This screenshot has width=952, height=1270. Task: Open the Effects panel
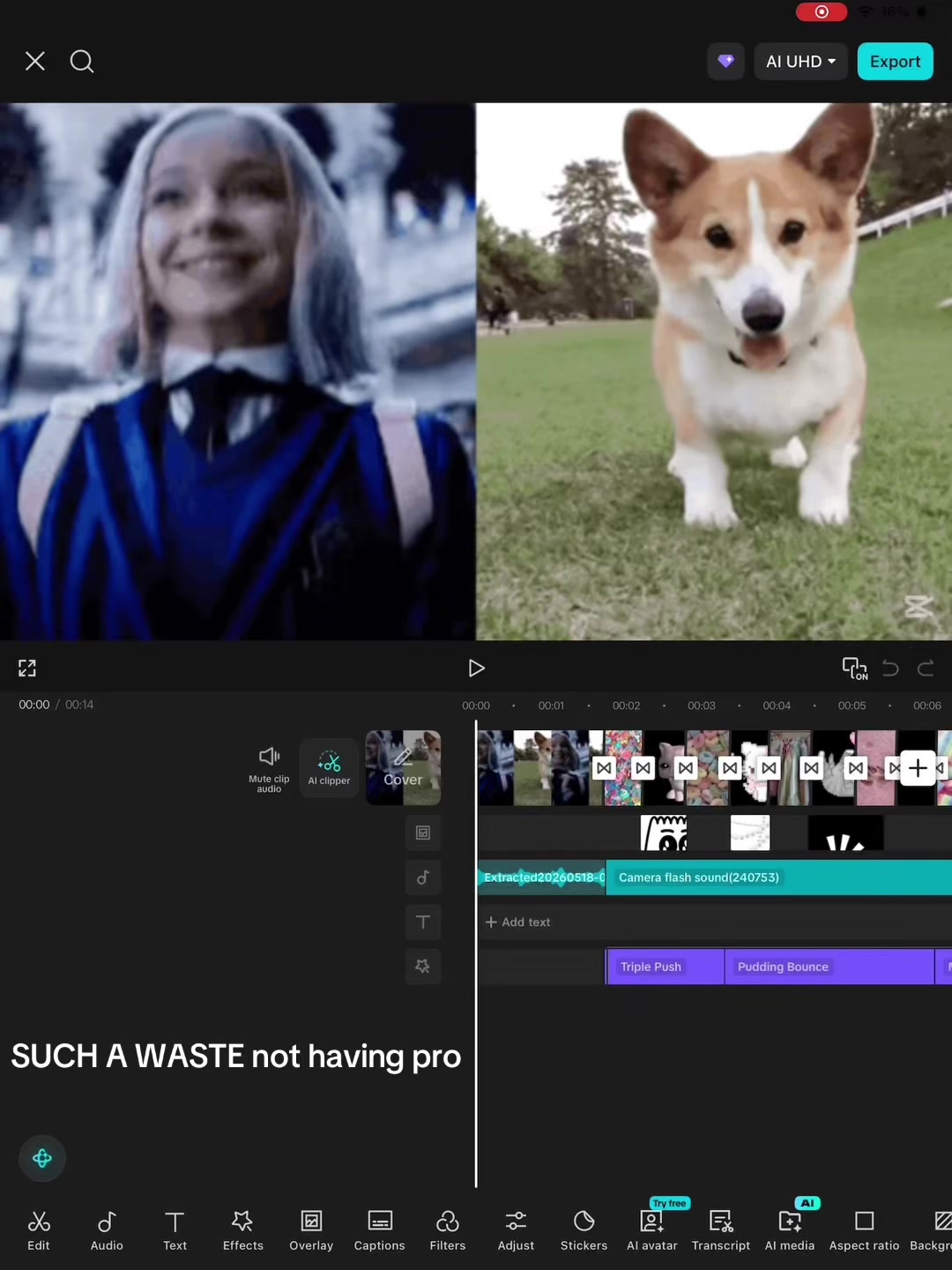point(242,1230)
